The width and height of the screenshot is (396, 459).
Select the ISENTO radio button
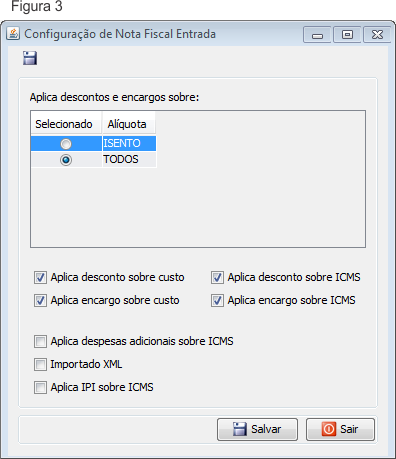click(66, 144)
